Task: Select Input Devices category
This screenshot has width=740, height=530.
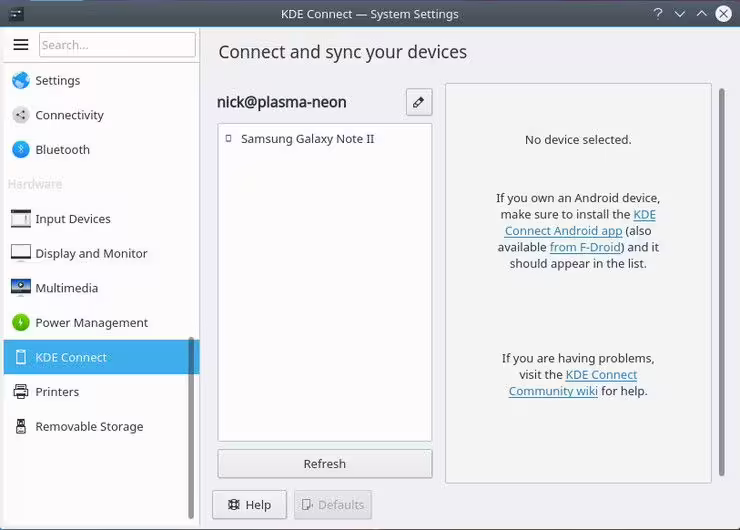Action: tap(101, 219)
